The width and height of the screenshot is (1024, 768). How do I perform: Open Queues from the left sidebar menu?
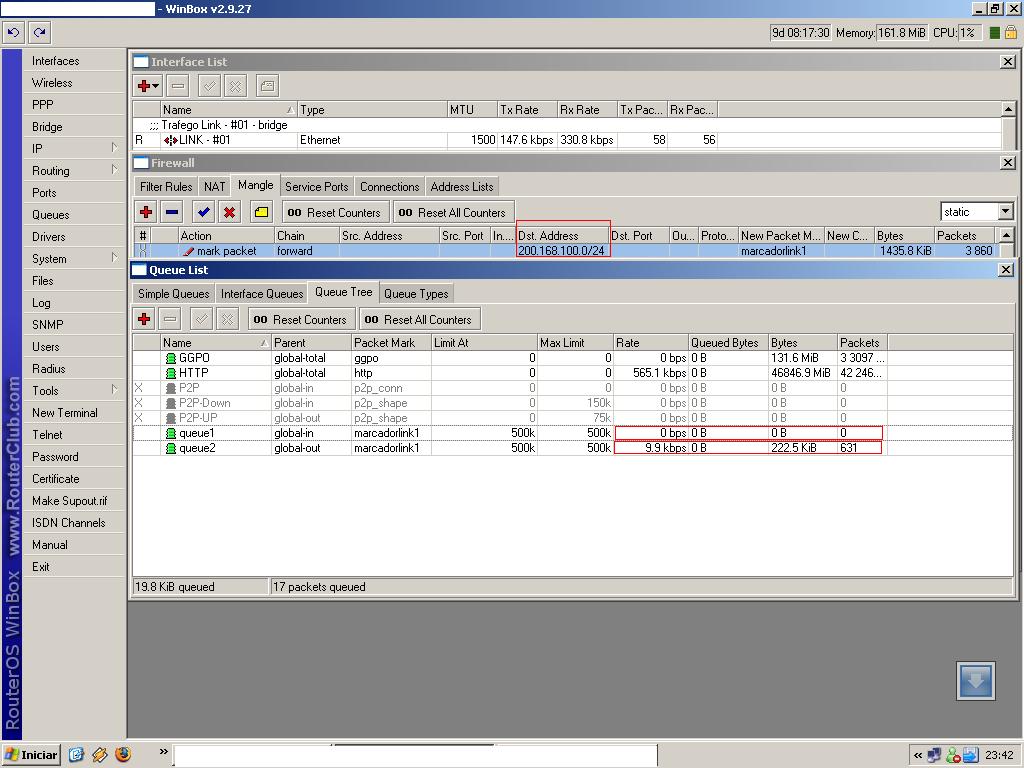(x=50, y=215)
